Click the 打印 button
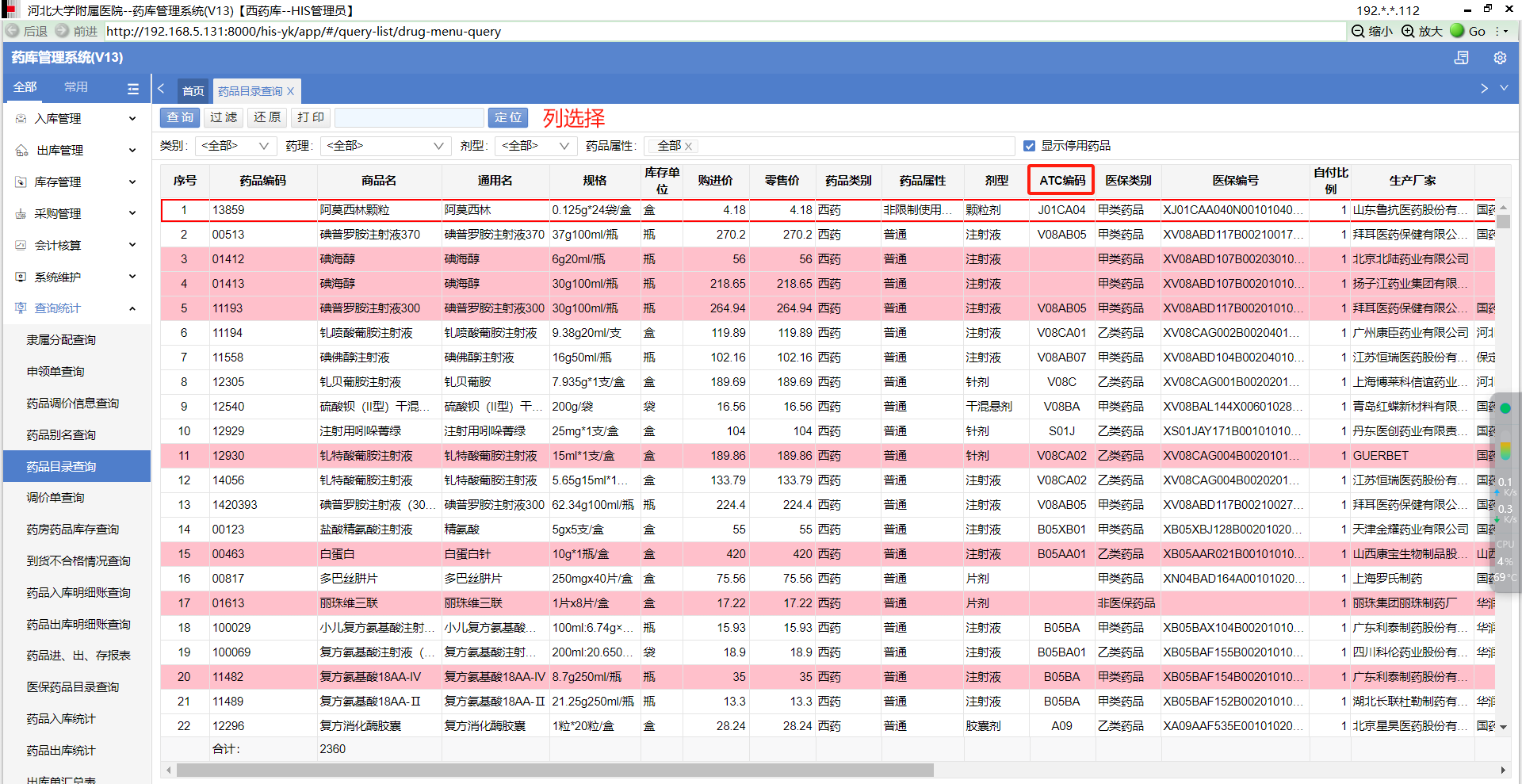The width and height of the screenshot is (1522, 784). 311,117
